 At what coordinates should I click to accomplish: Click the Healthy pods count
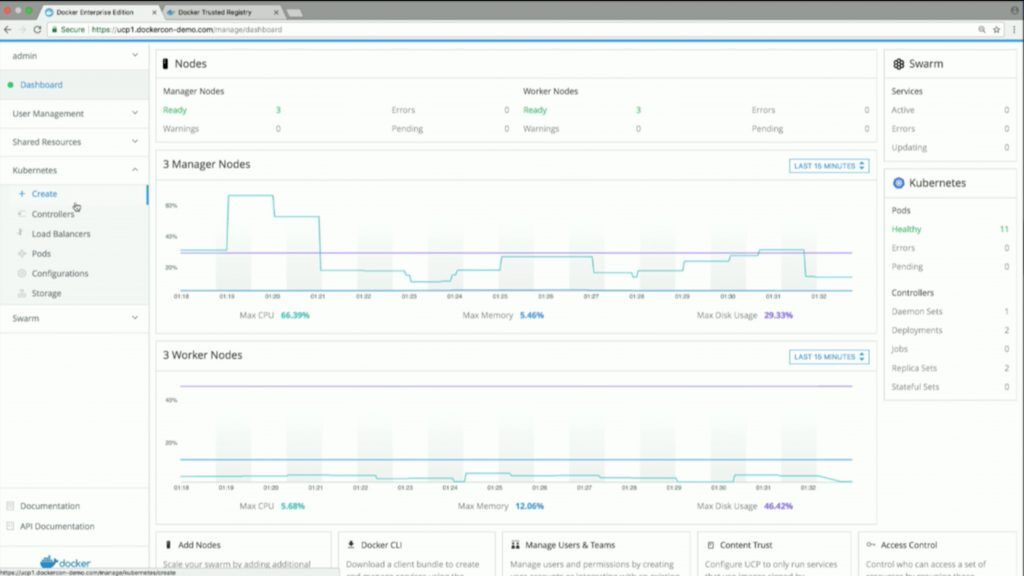tap(1004, 229)
